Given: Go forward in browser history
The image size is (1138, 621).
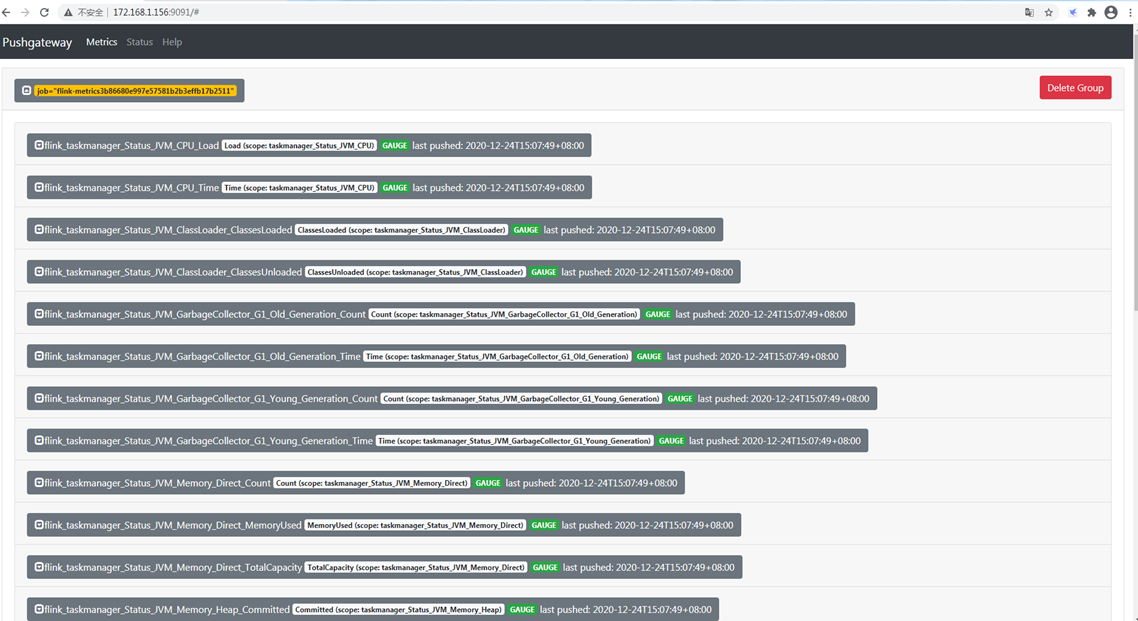Looking at the screenshot, I should (x=25, y=12).
